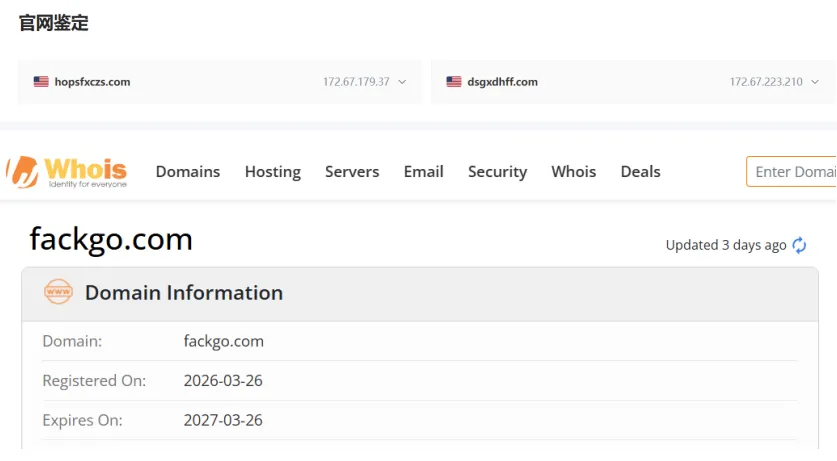
Task: Select the hopsfxczs.com domain text
Action: click(92, 82)
